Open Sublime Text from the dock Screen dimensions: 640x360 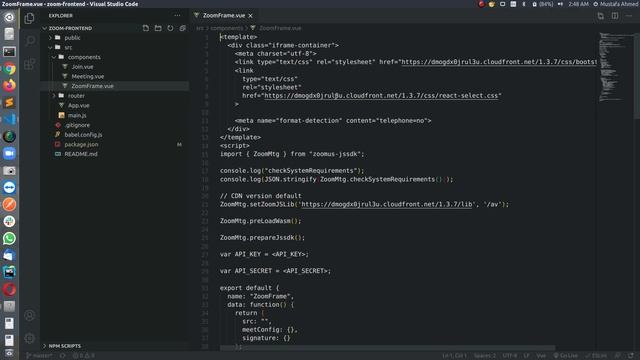coord(9,102)
